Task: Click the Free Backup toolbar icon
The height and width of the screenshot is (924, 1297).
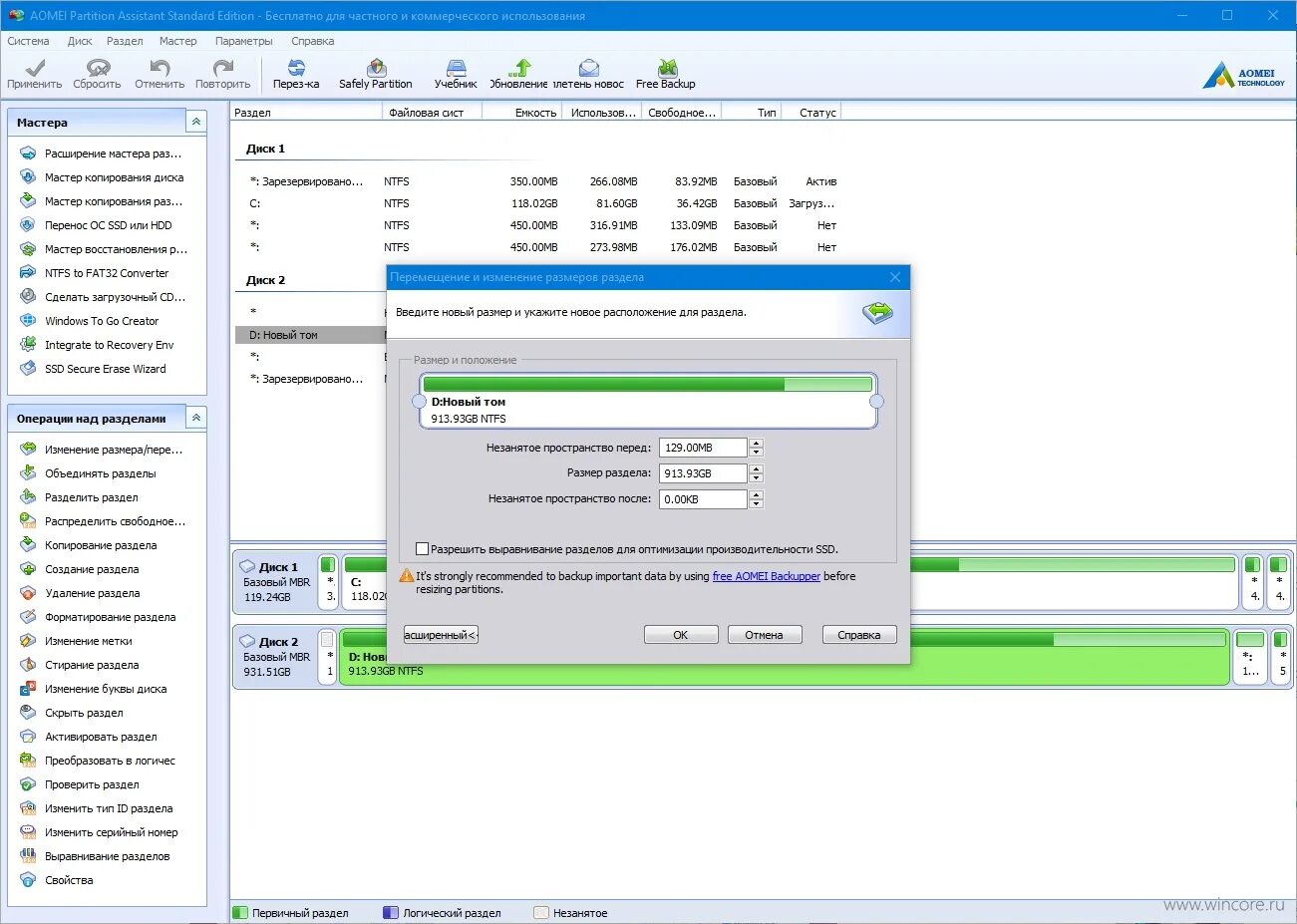Action: [x=666, y=74]
